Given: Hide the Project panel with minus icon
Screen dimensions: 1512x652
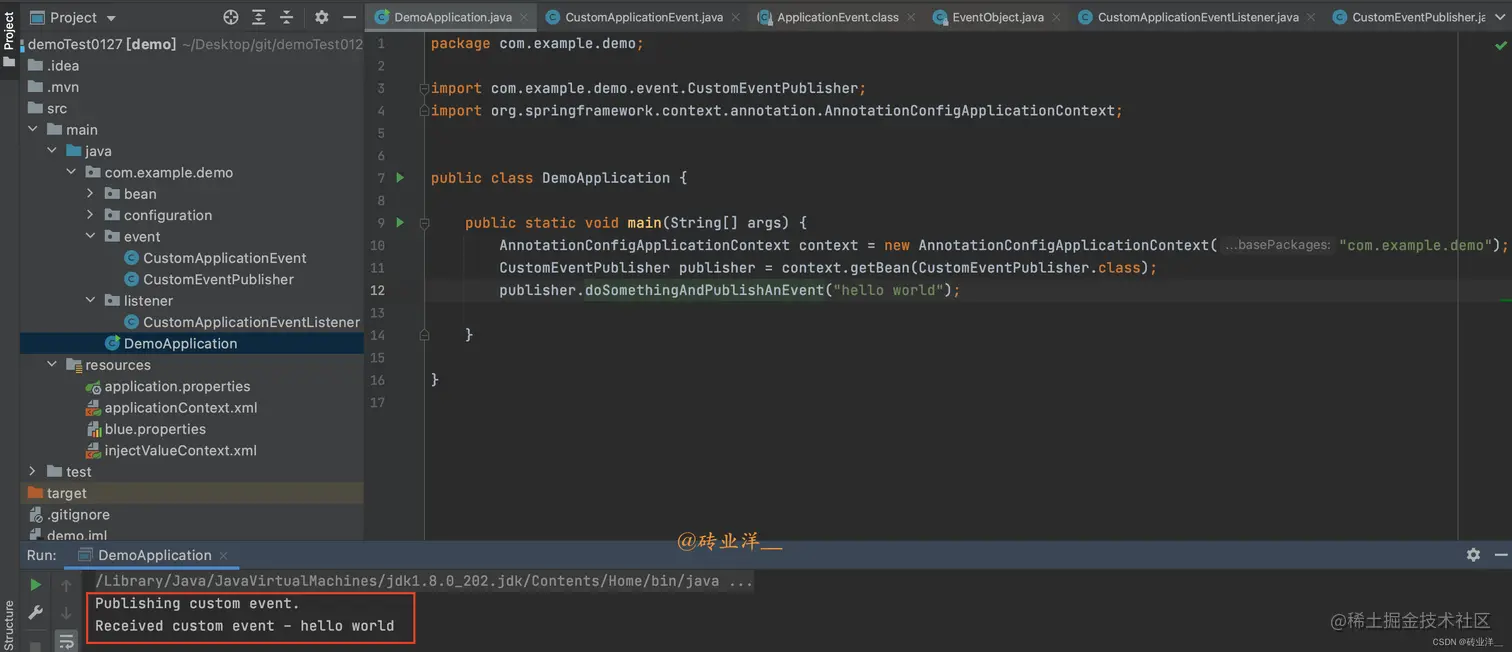Looking at the screenshot, I should (x=349, y=17).
